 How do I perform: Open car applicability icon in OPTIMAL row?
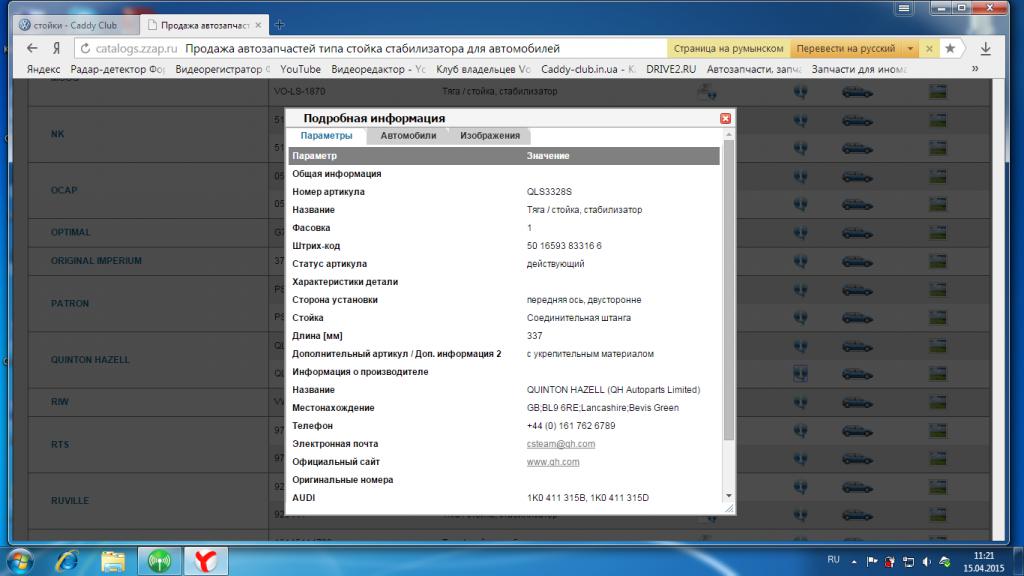[857, 233]
